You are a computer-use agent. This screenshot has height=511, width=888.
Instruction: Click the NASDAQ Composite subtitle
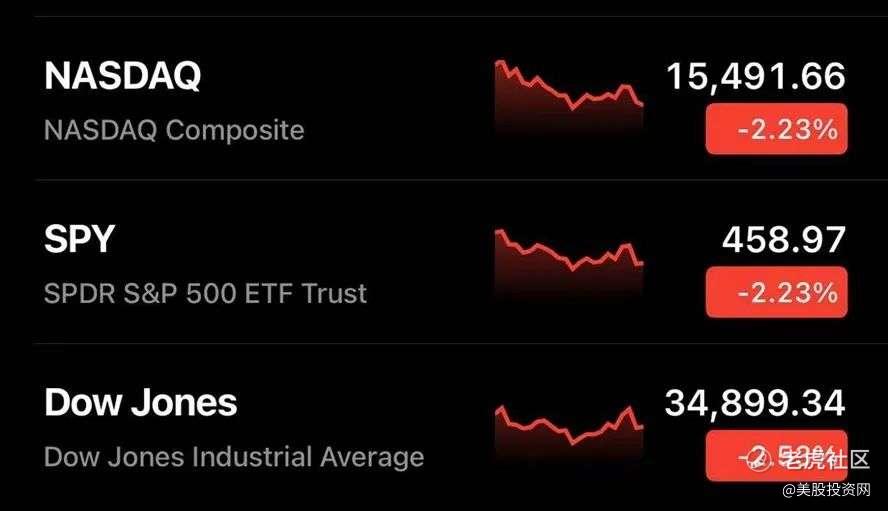tap(174, 130)
